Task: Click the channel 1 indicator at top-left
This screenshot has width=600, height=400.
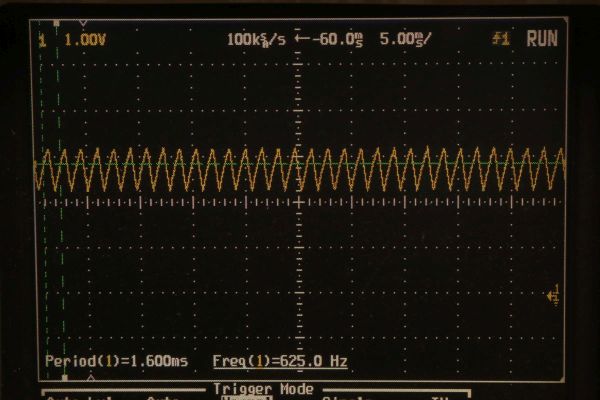Action: pos(42,40)
